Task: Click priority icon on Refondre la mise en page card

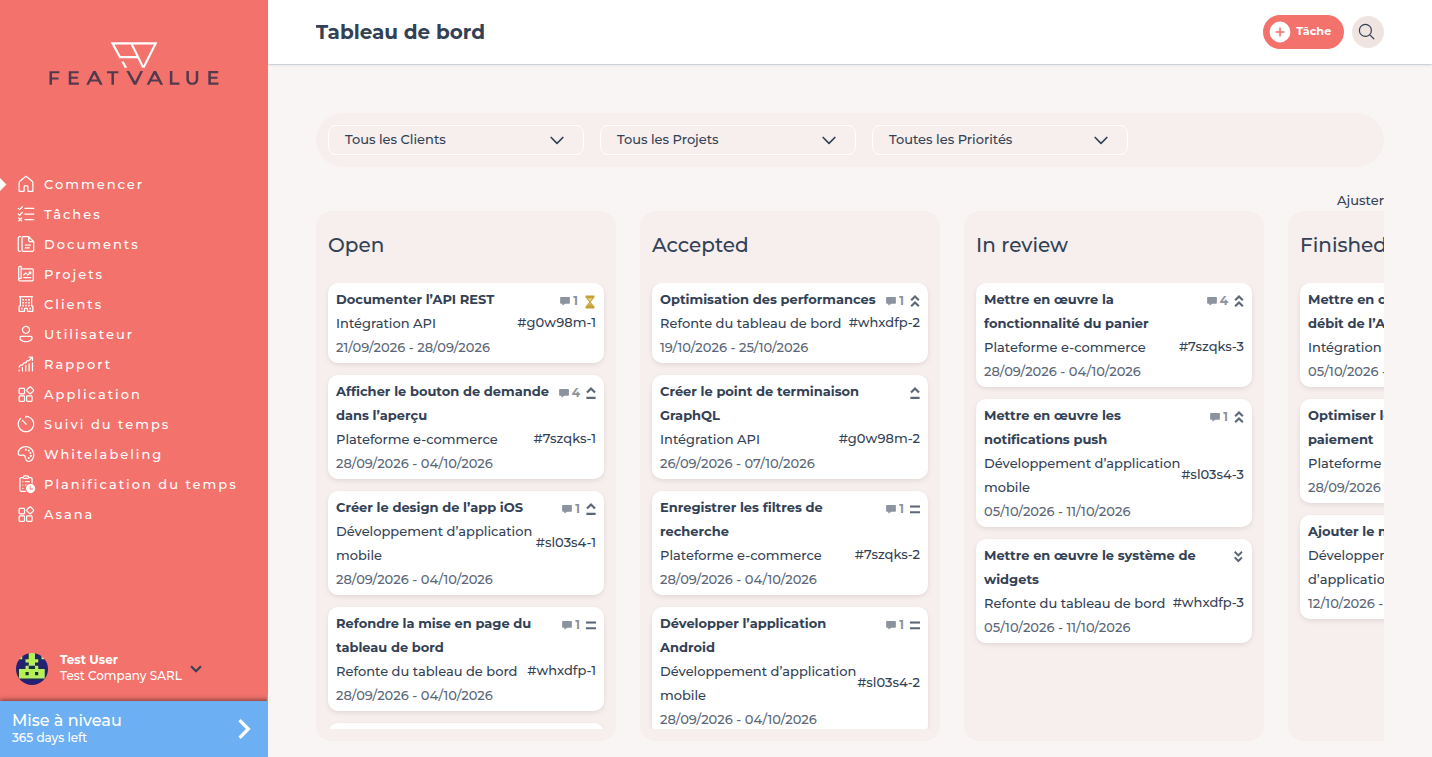Action: (591, 625)
